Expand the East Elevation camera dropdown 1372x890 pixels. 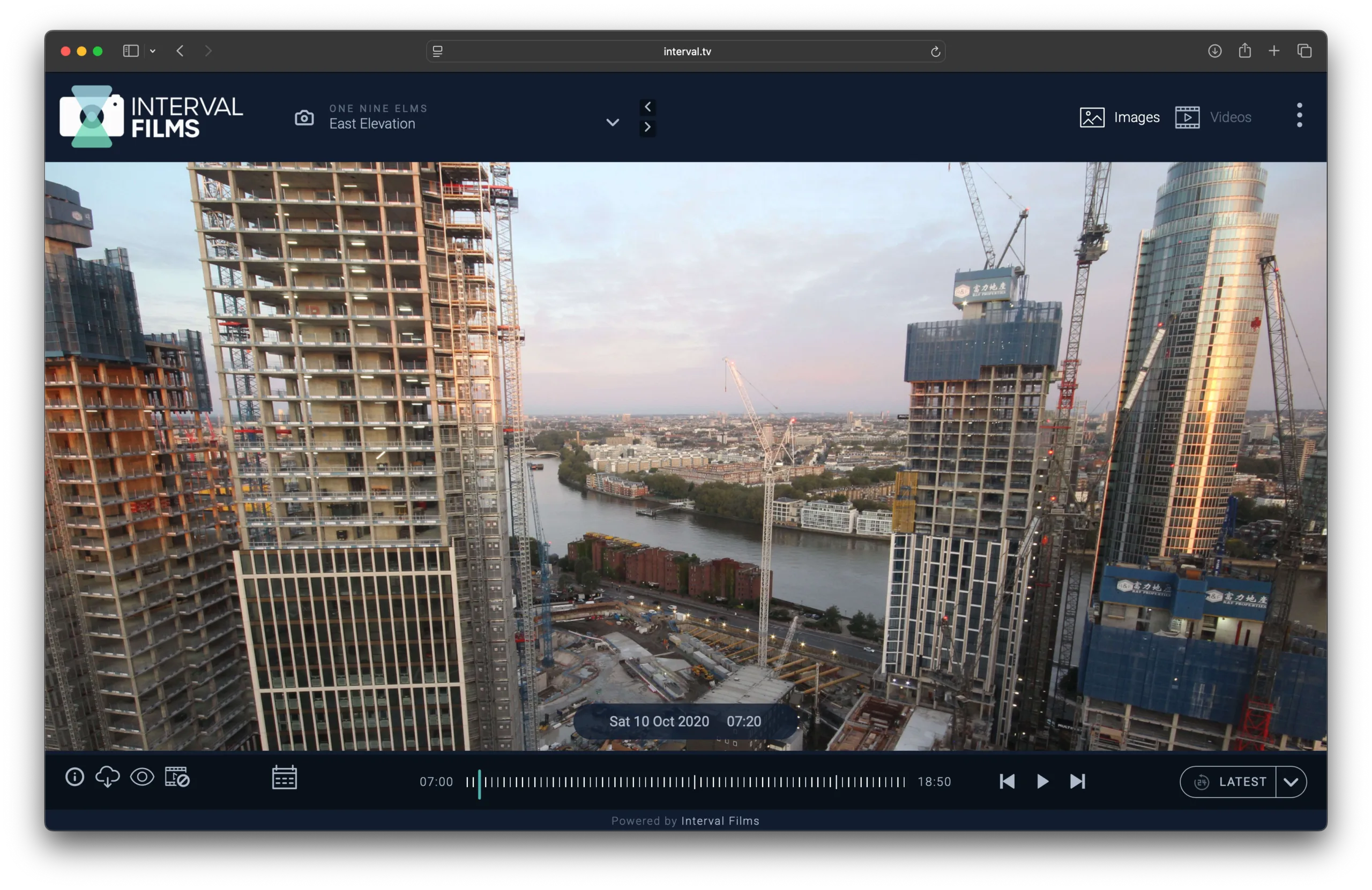click(x=612, y=122)
